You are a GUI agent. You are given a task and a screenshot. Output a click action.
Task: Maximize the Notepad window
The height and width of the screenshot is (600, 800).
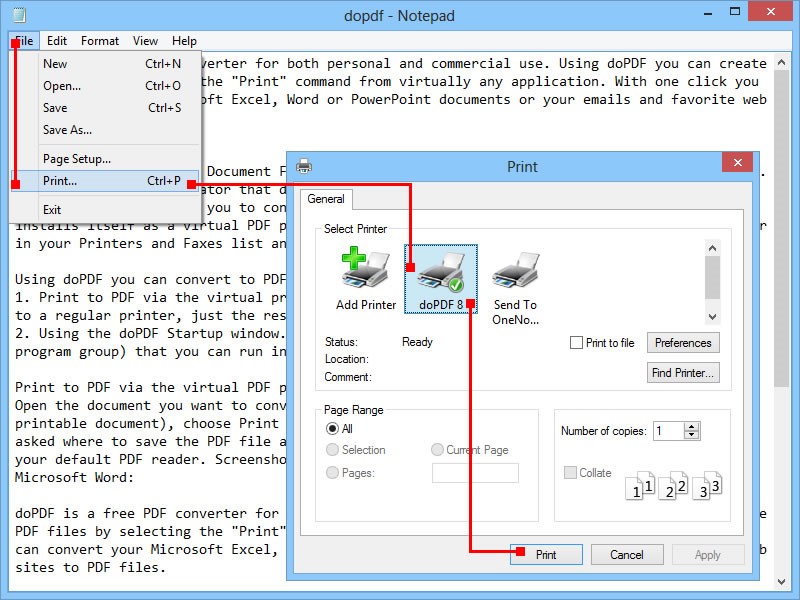(735, 11)
